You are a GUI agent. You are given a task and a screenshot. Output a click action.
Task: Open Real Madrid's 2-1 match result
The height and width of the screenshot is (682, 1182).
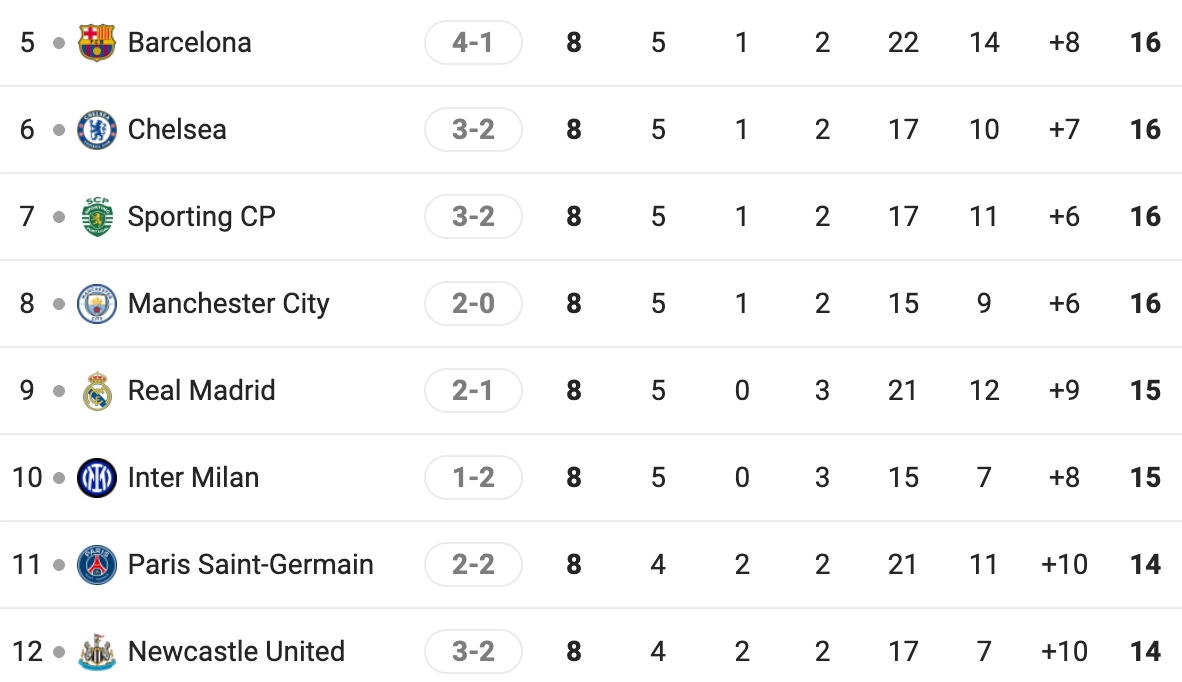click(473, 391)
